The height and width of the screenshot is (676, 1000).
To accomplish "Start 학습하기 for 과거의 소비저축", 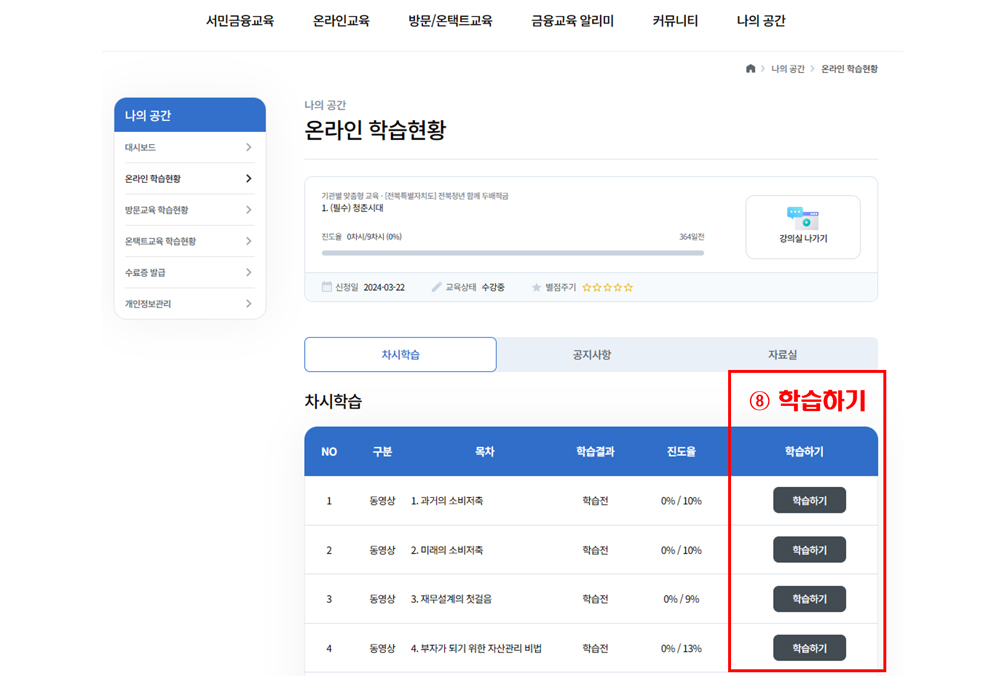I will [809, 501].
